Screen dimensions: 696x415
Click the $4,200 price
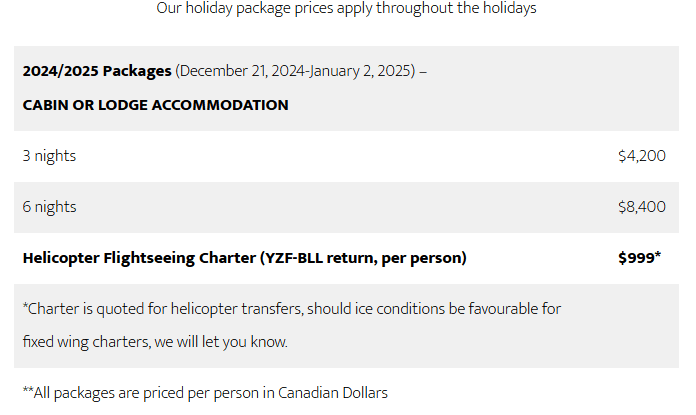tap(642, 156)
